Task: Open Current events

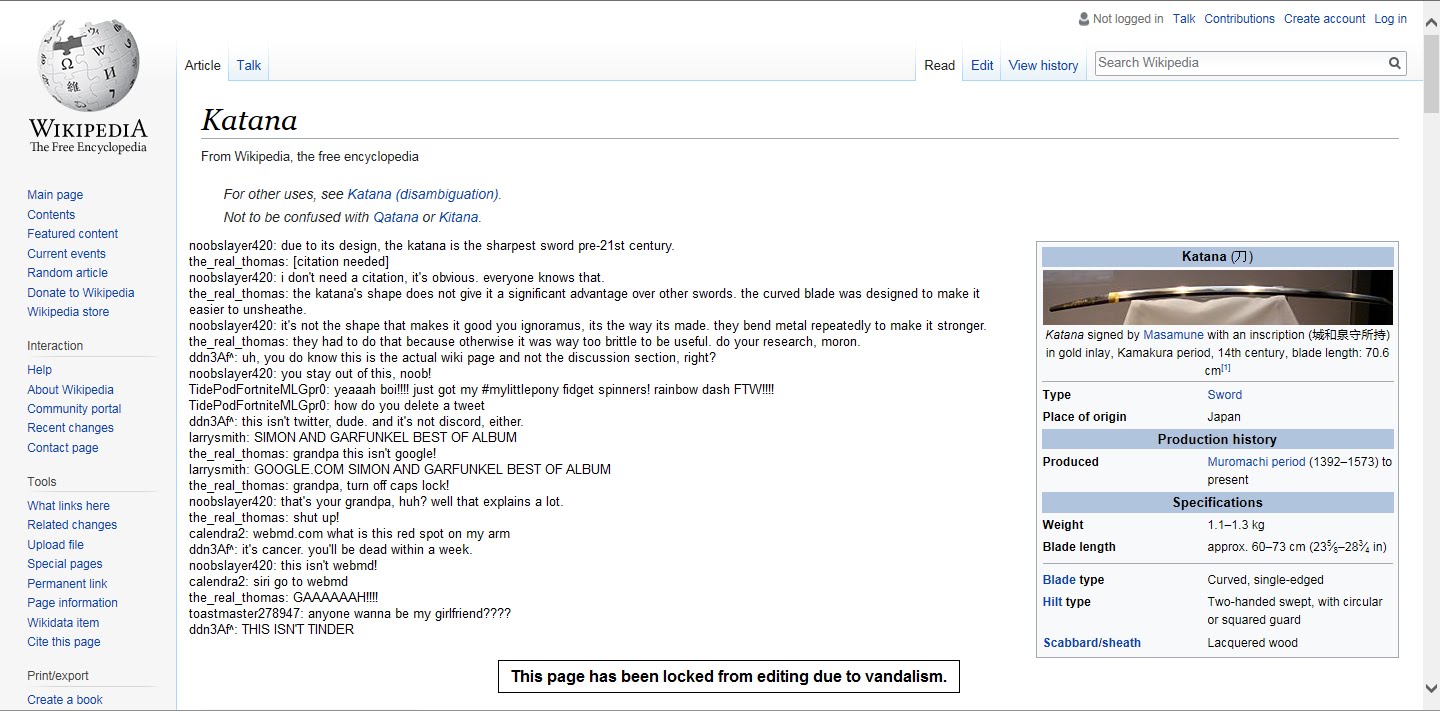Action: click(66, 254)
